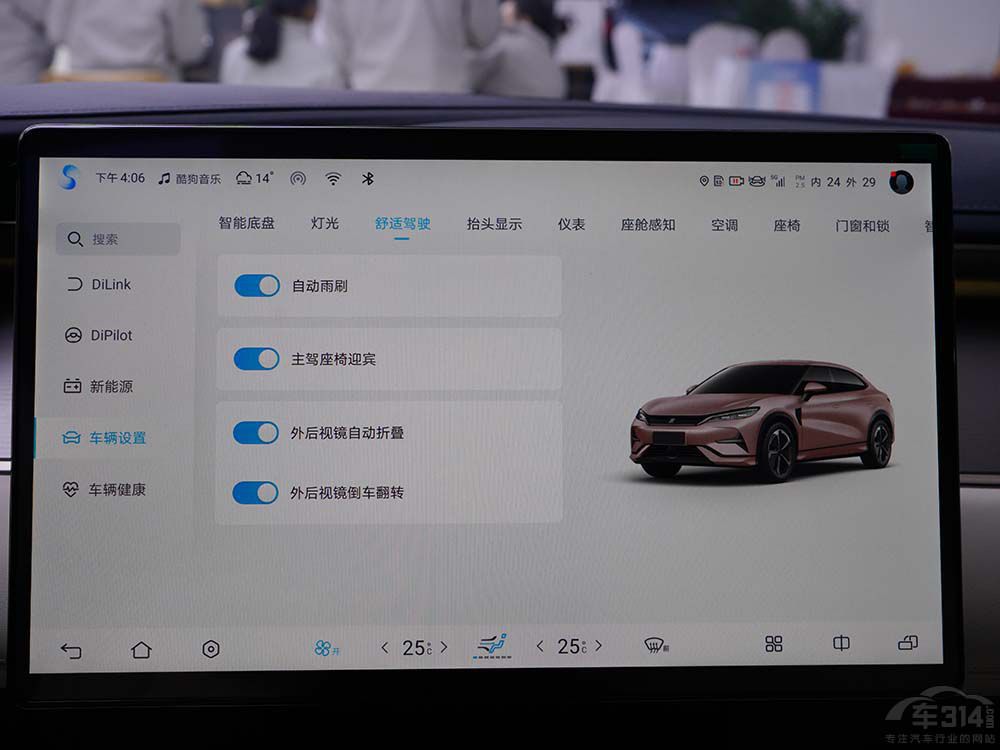
Task: Tap the A/C fan icon
Action: point(324,648)
